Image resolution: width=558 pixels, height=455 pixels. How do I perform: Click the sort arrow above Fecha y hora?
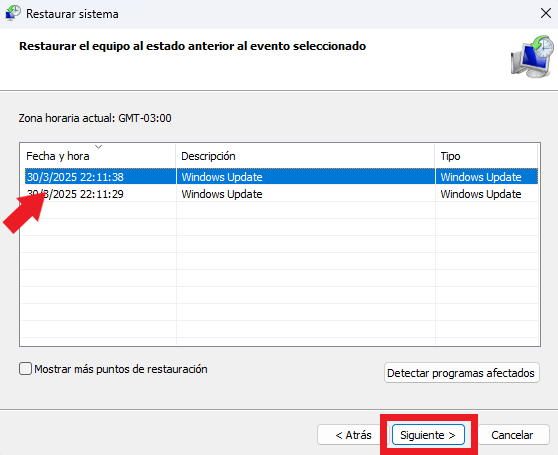coord(99,147)
